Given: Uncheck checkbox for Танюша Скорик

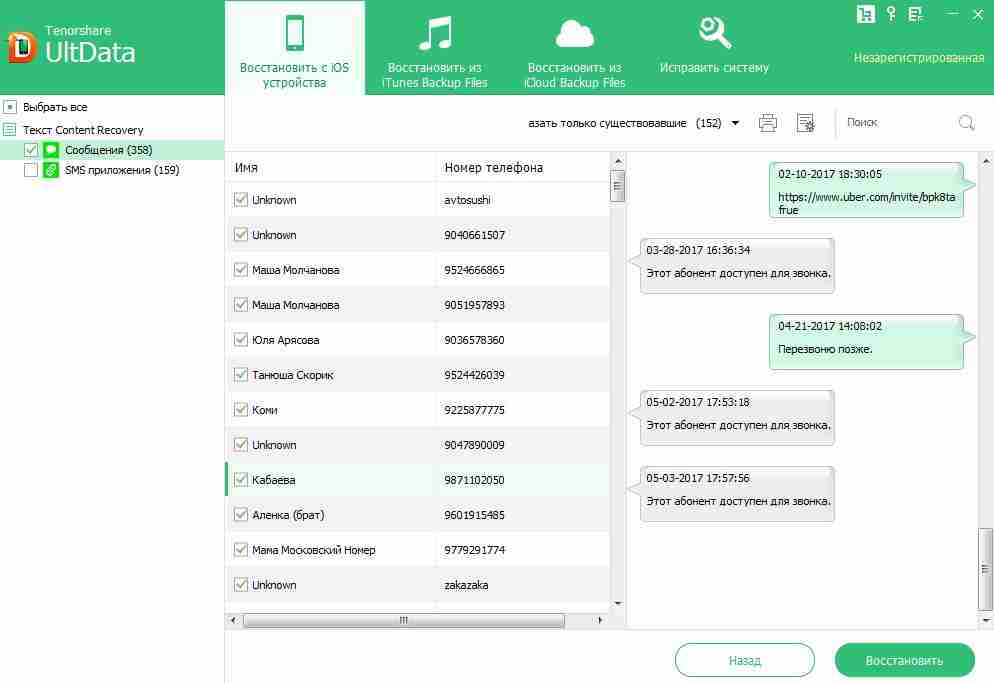Looking at the screenshot, I should (x=241, y=375).
